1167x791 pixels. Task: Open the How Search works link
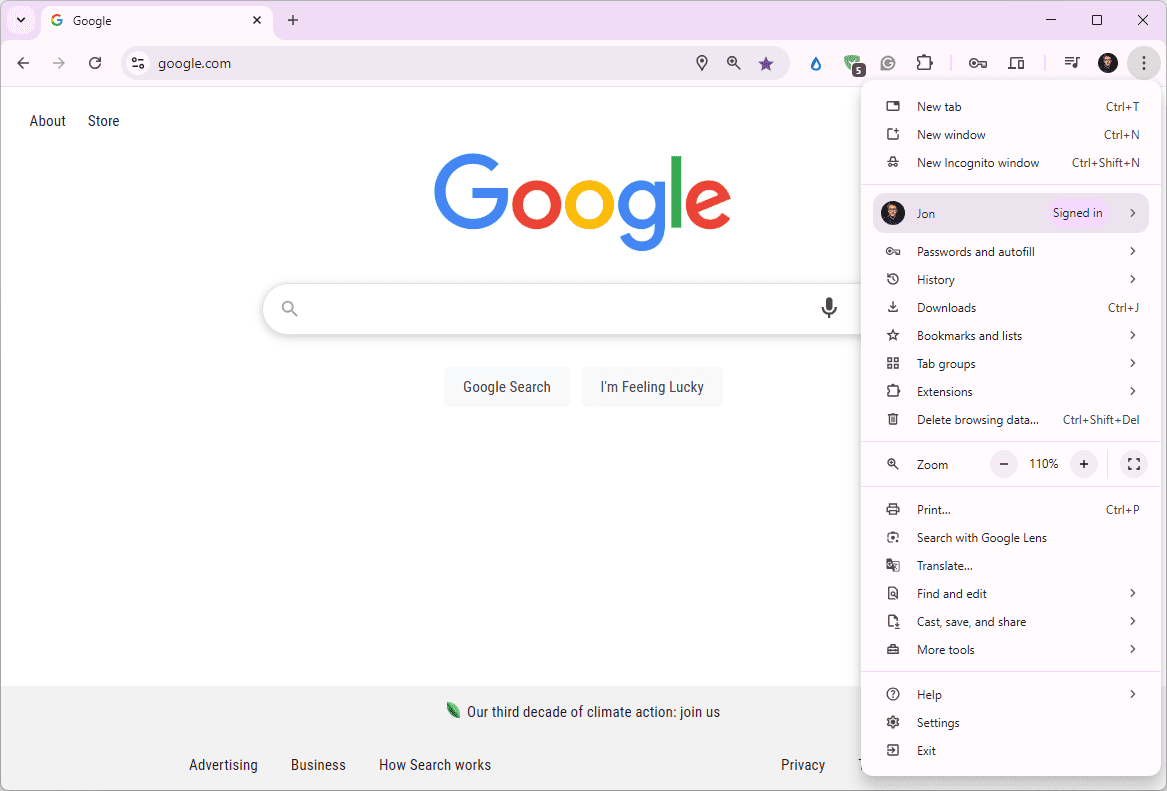point(435,765)
